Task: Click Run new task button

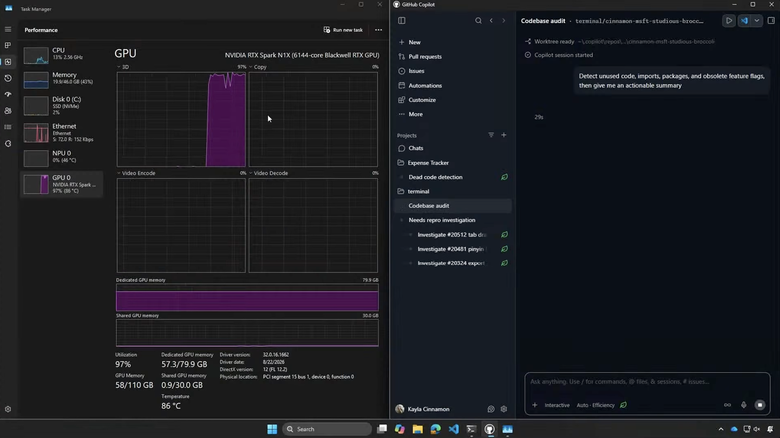Action: coord(343,30)
